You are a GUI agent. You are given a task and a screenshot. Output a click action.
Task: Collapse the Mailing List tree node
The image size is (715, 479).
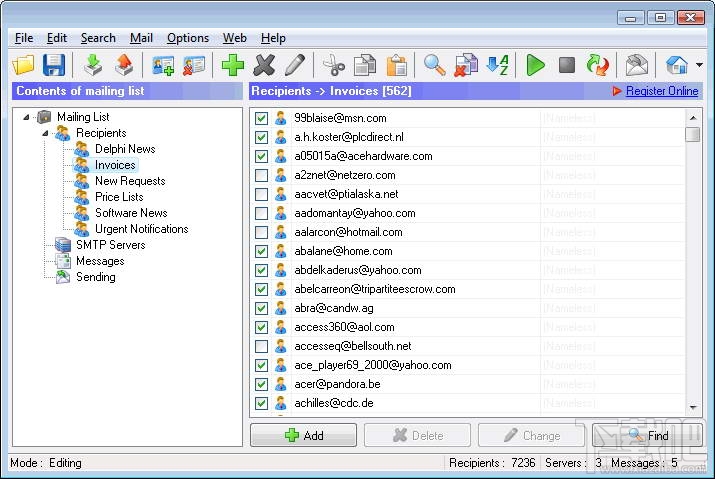point(26,117)
